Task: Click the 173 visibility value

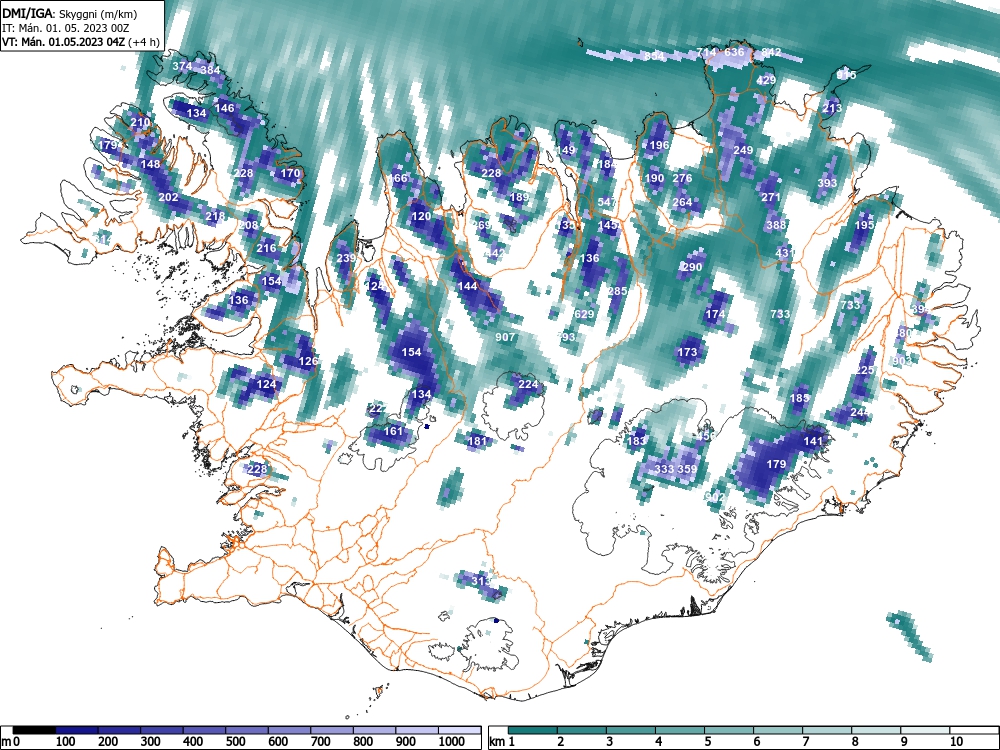Action: (687, 351)
